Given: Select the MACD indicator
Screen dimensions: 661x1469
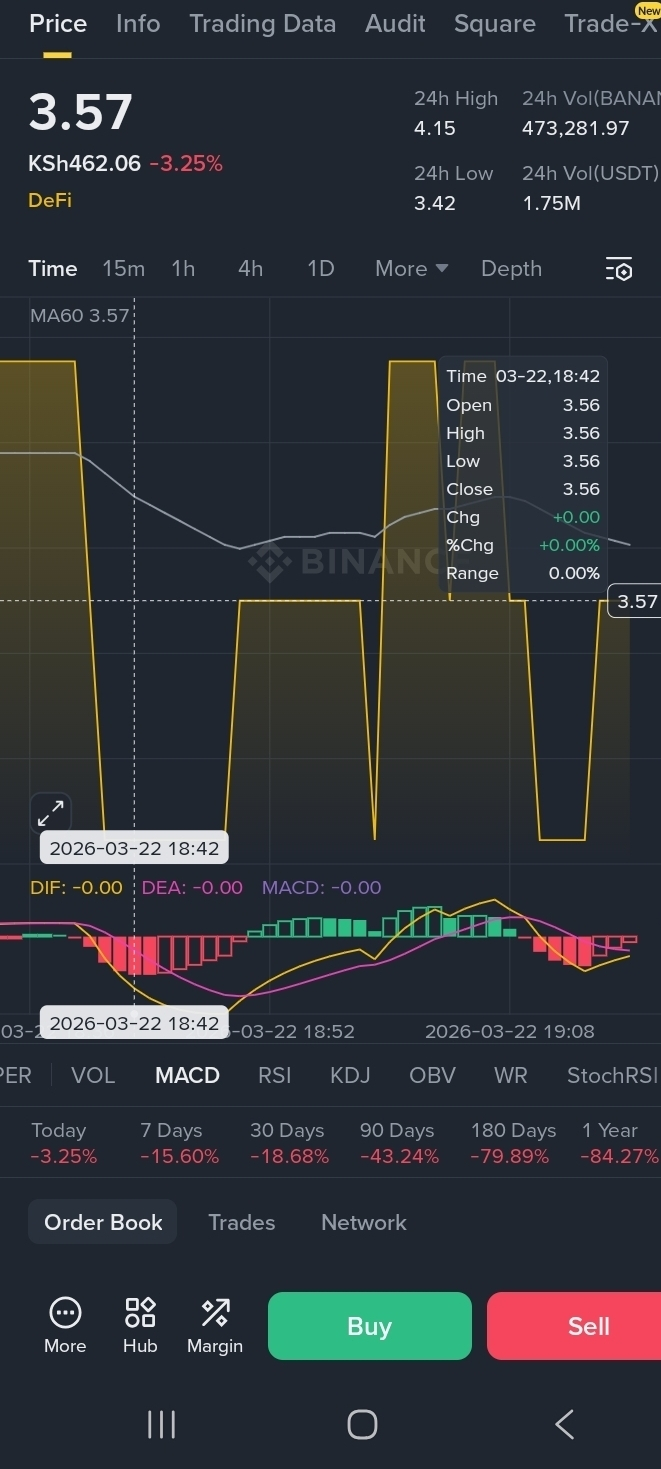Looking at the screenshot, I should (x=187, y=1076).
